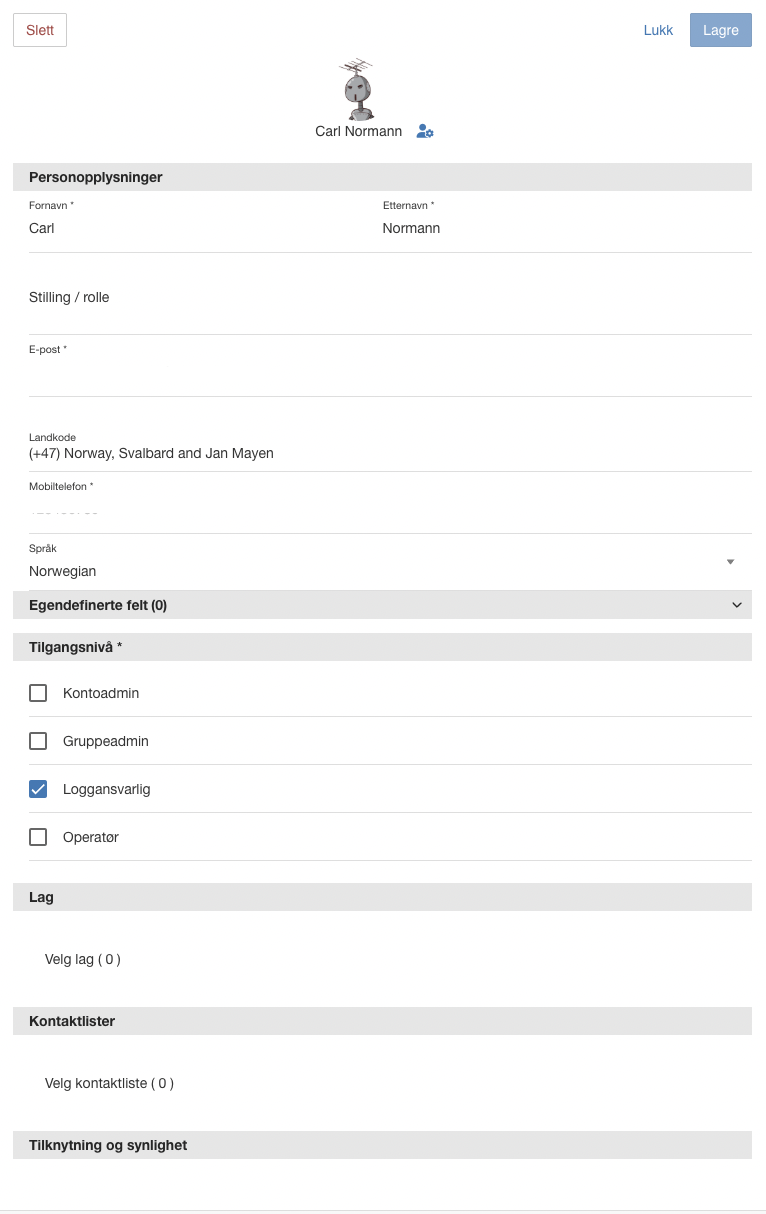Check the Operatør access level box

click(38, 837)
